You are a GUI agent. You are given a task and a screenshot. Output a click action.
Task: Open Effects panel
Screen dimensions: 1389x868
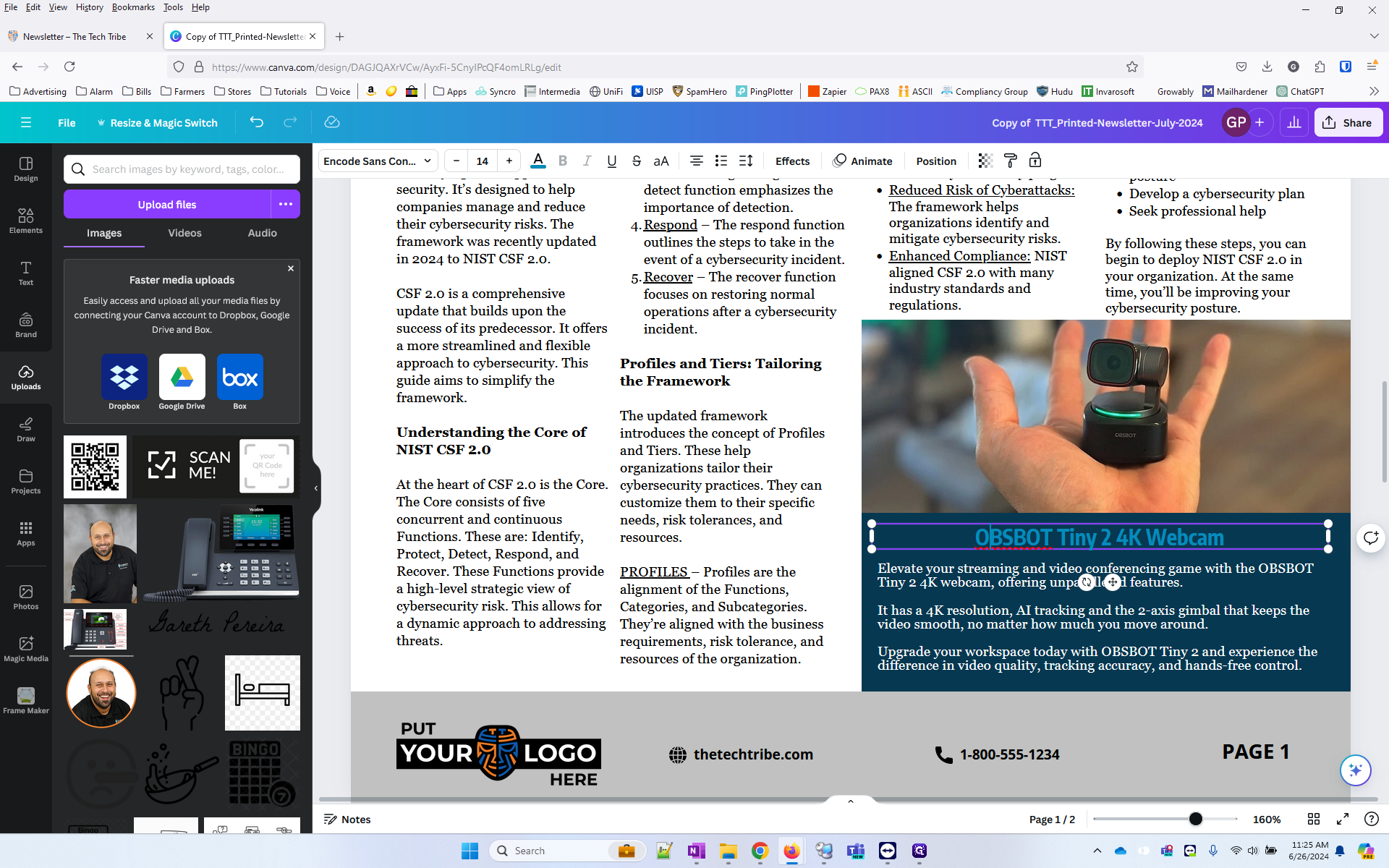(x=792, y=161)
